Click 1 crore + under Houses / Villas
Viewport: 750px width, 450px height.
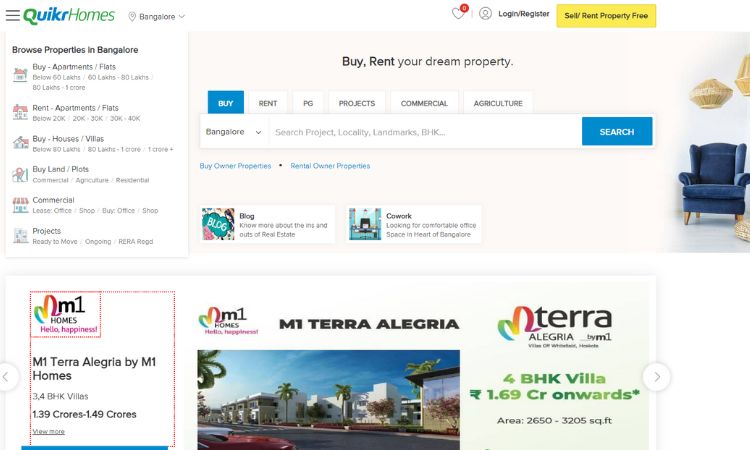click(161, 150)
